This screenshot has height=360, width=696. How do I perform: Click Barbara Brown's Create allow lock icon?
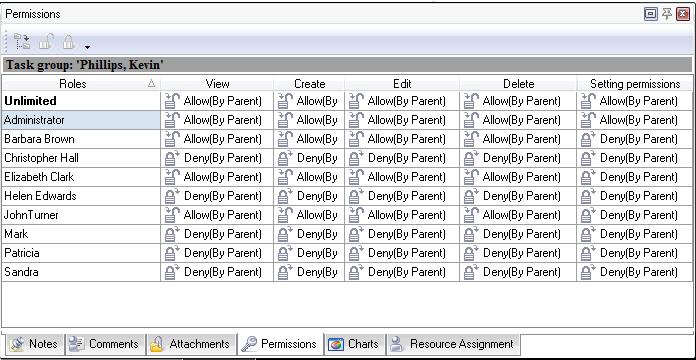tap(285, 139)
